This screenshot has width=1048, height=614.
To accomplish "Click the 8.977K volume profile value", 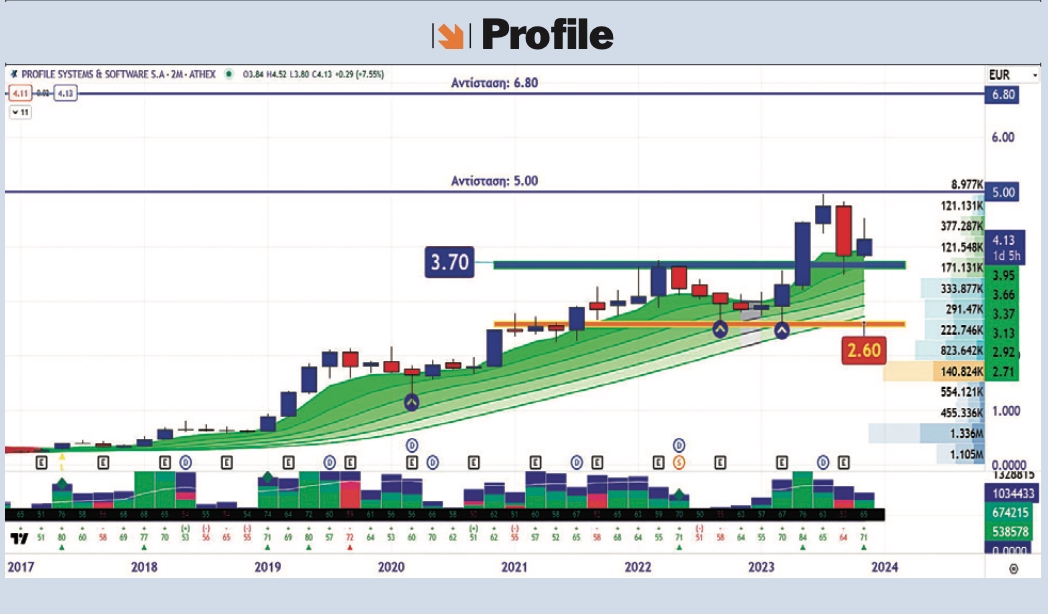I will pyautogui.click(x=967, y=184).
